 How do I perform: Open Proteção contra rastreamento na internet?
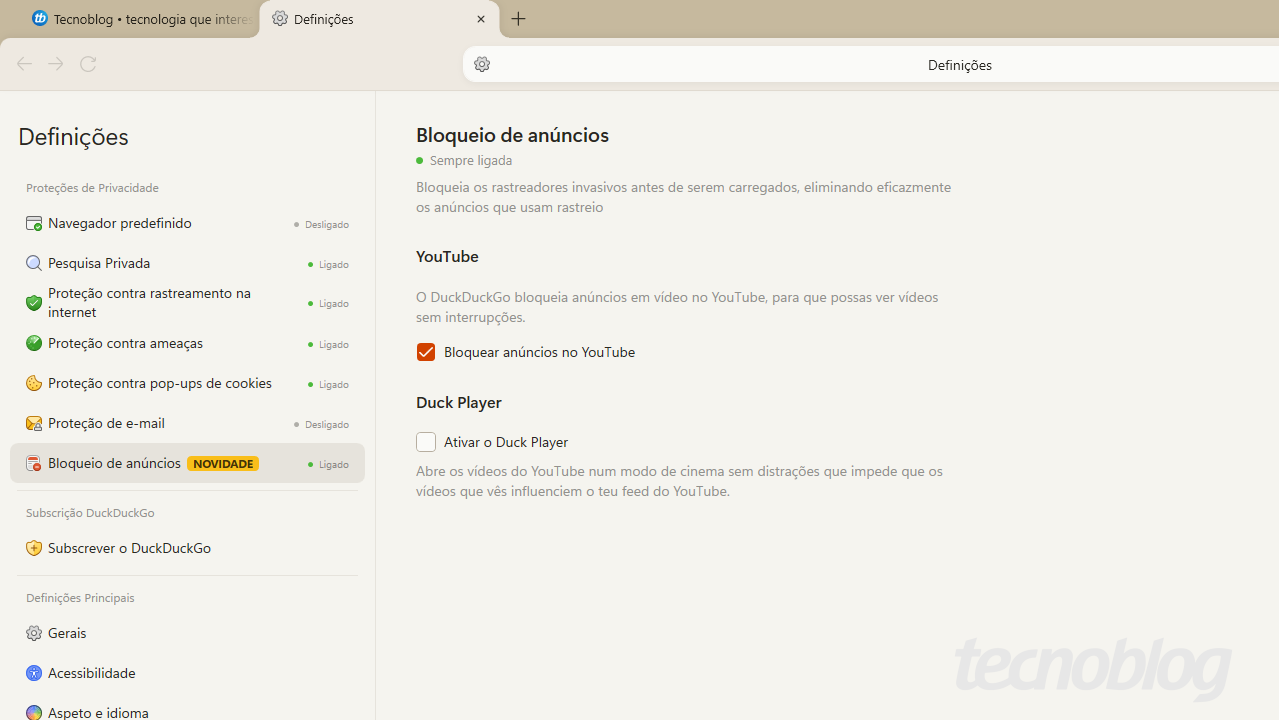click(187, 303)
